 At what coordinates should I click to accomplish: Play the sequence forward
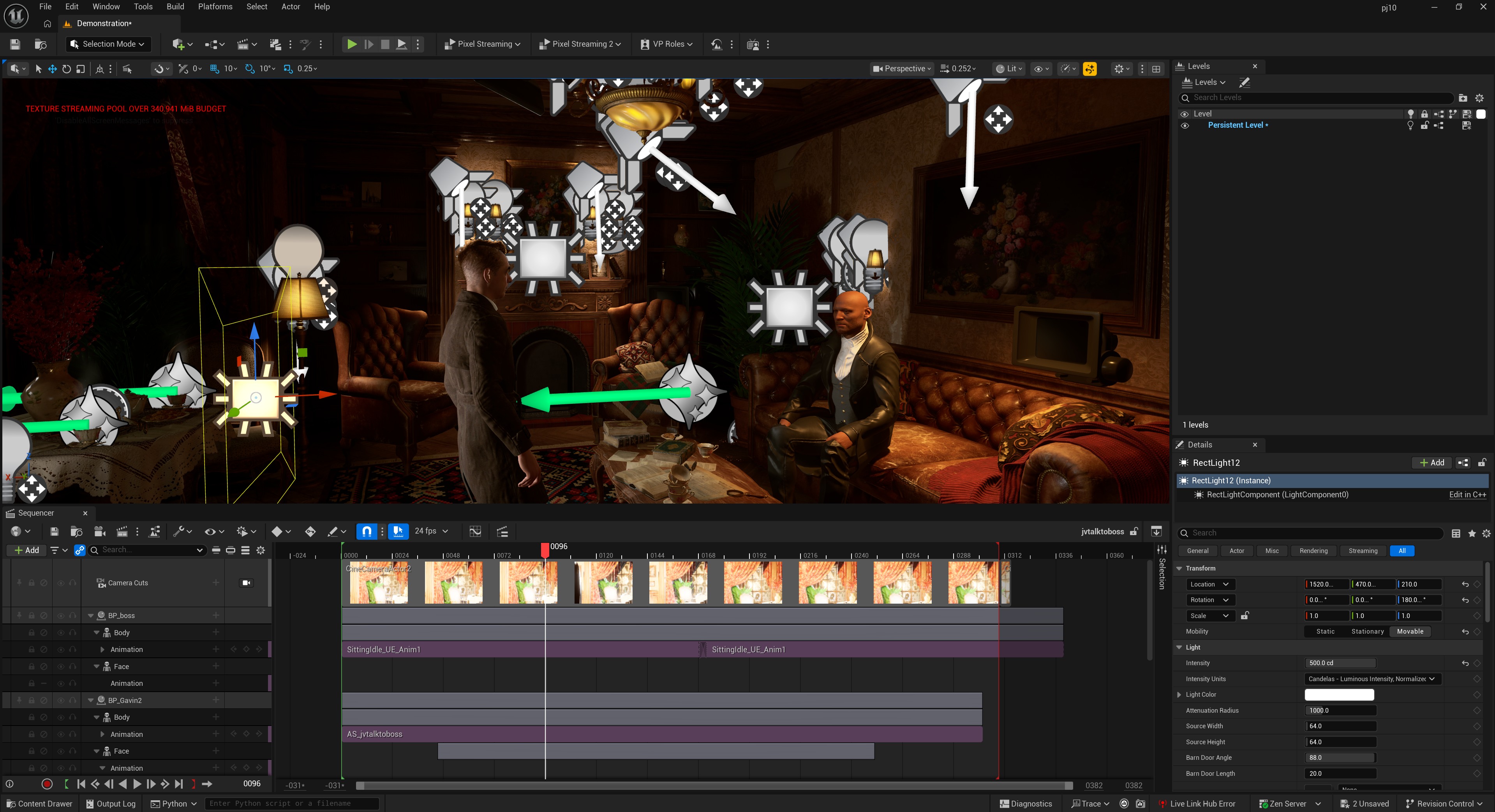click(x=137, y=784)
